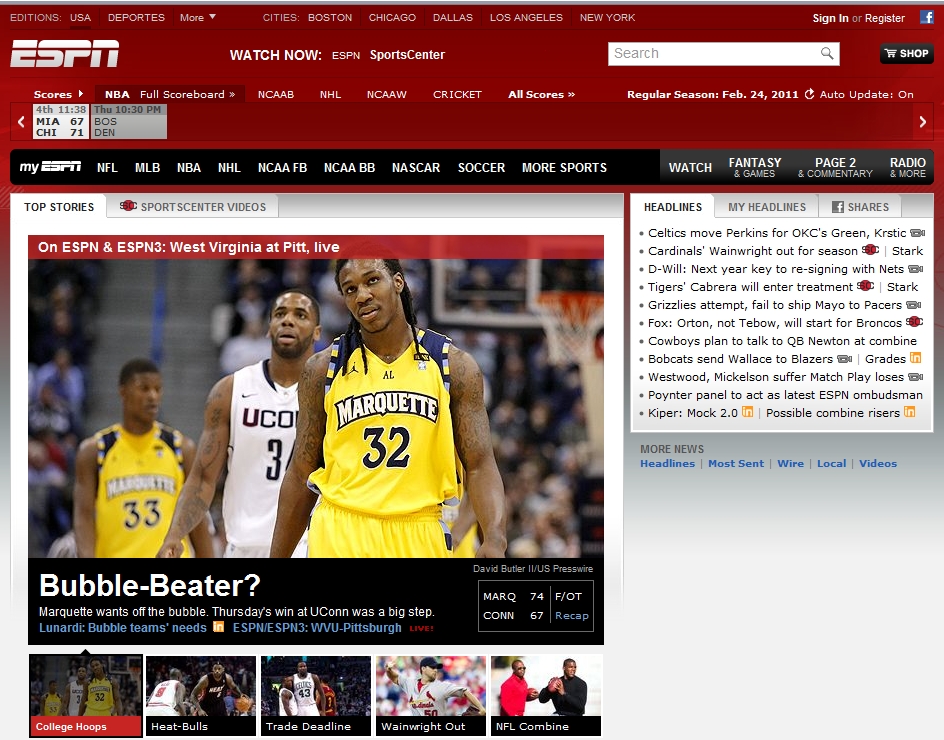Select the Wainwright Out story thumbnail
The height and width of the screenshot is (740, 944).
click(430, 695)
